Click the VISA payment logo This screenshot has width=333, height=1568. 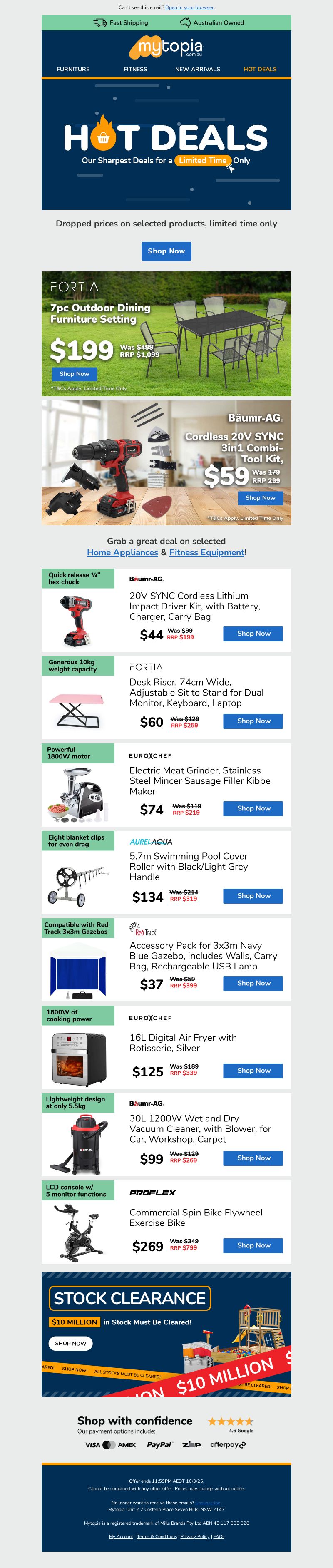[x=92, y=1444]
